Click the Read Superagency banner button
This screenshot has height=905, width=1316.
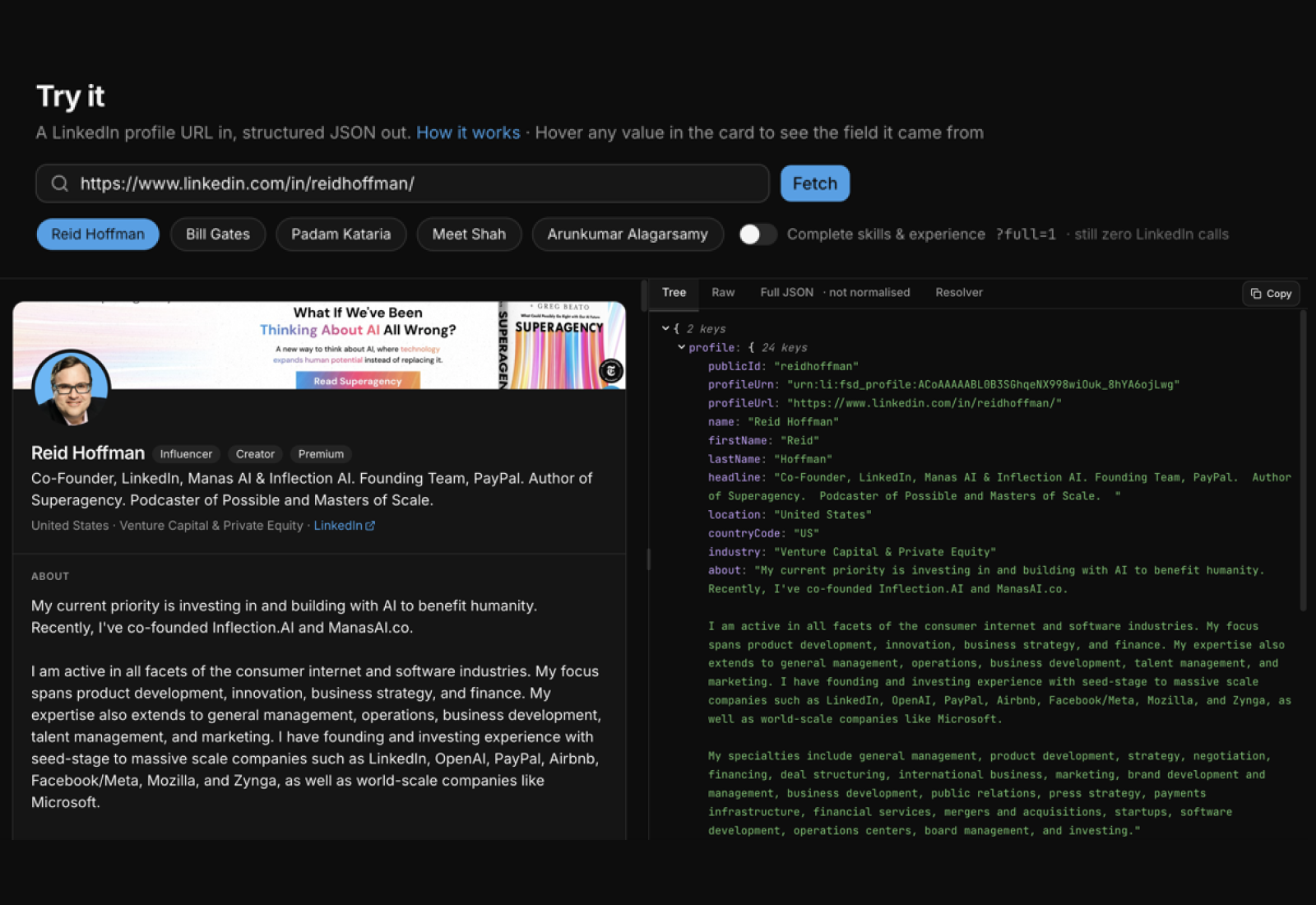[358, 381]
